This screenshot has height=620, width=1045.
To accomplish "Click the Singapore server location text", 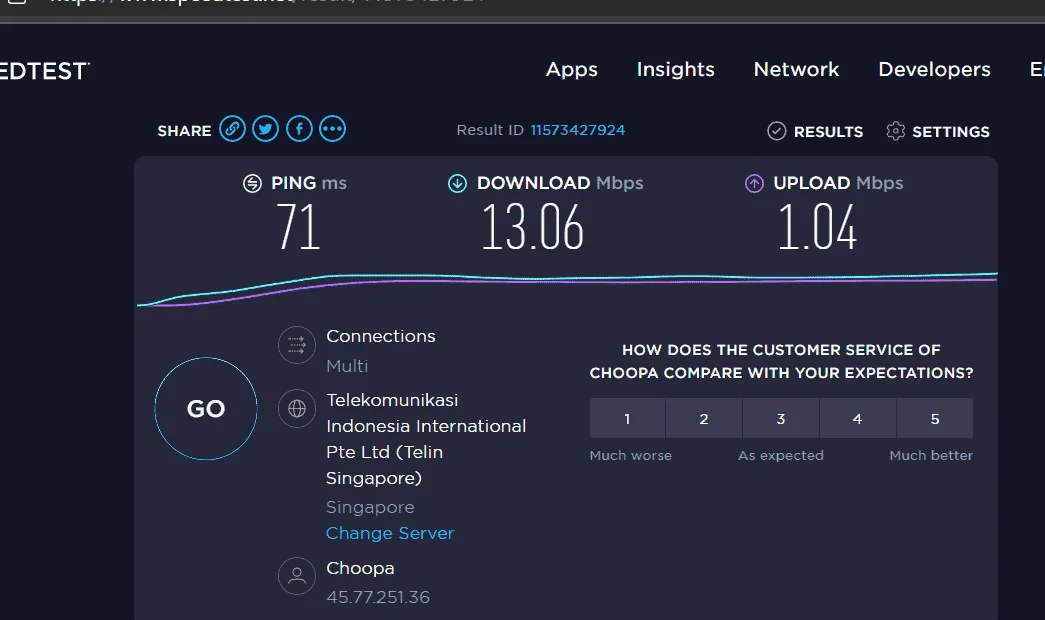I will pos(370,507).
